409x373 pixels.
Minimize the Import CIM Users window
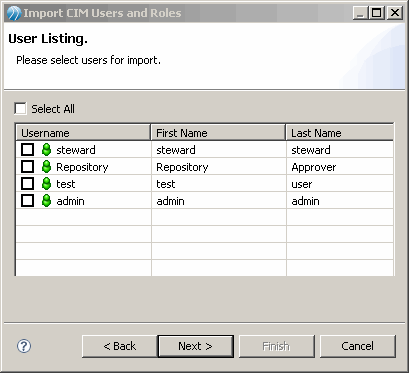360,13
